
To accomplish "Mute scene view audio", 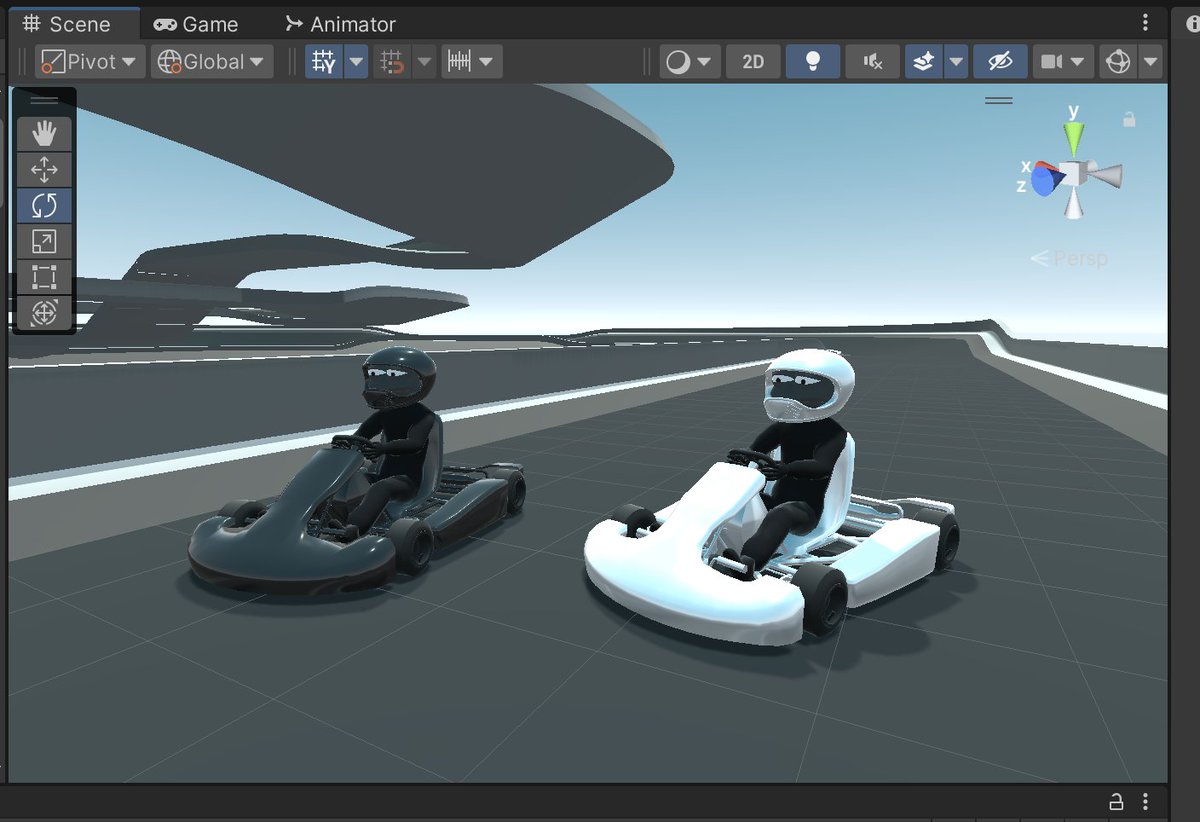I will pos(872,61).
